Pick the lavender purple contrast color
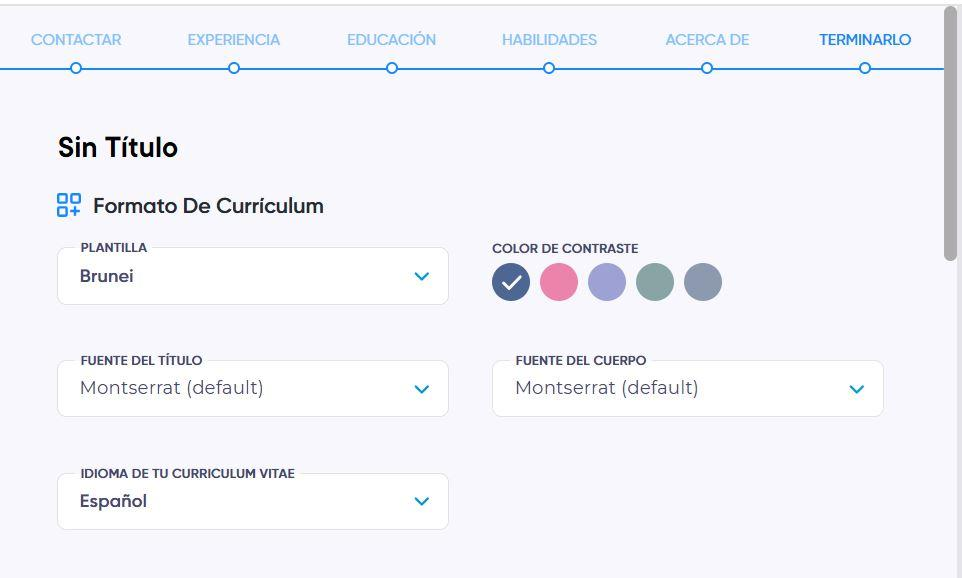Screen dimensions: 962x578 point(607,282)
